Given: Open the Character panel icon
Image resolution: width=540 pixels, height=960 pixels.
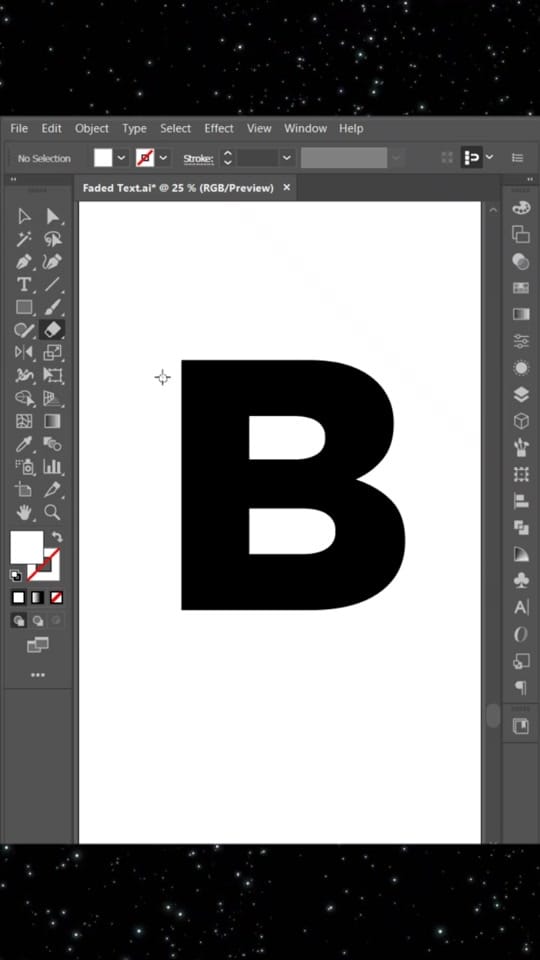Looking at the screenshot, I should tap(521, 607).
